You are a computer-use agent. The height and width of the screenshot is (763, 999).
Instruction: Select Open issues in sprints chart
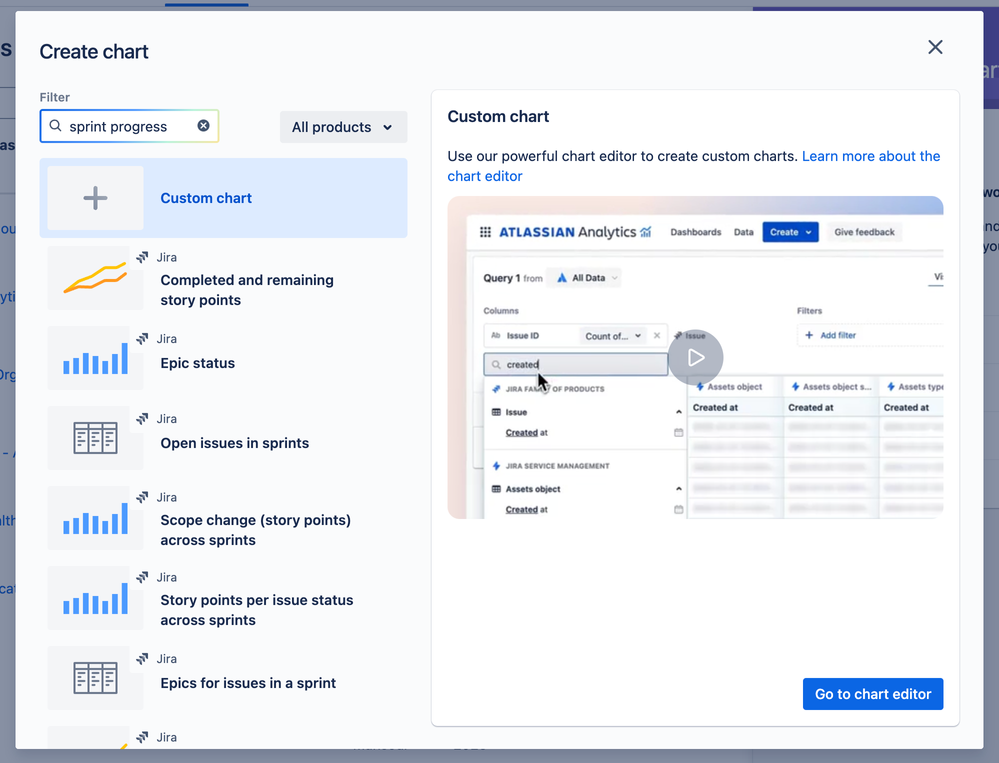pyautogui.click(x=223, y=438)
